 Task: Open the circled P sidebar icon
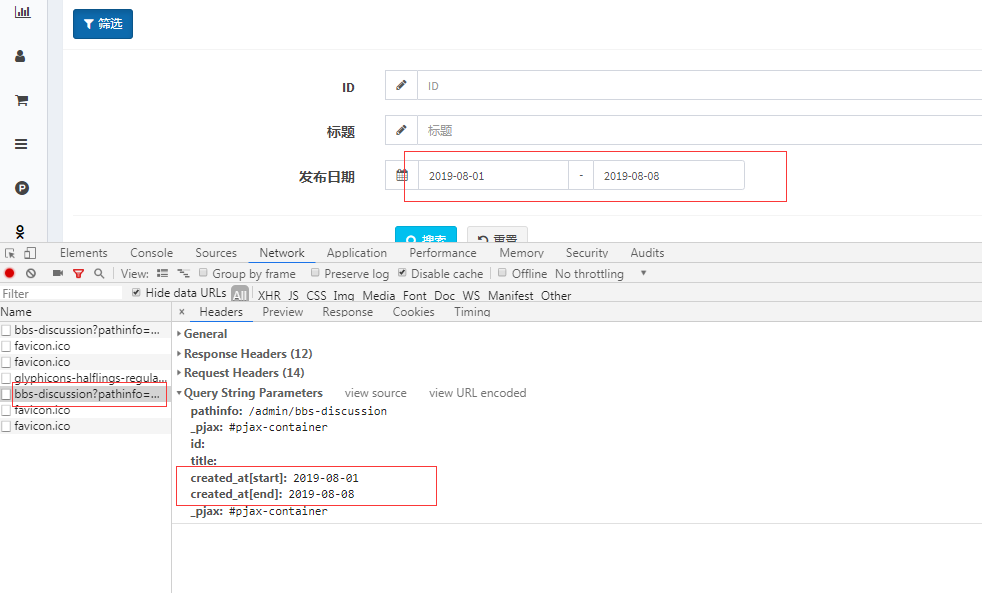click(x=22, y=188)
